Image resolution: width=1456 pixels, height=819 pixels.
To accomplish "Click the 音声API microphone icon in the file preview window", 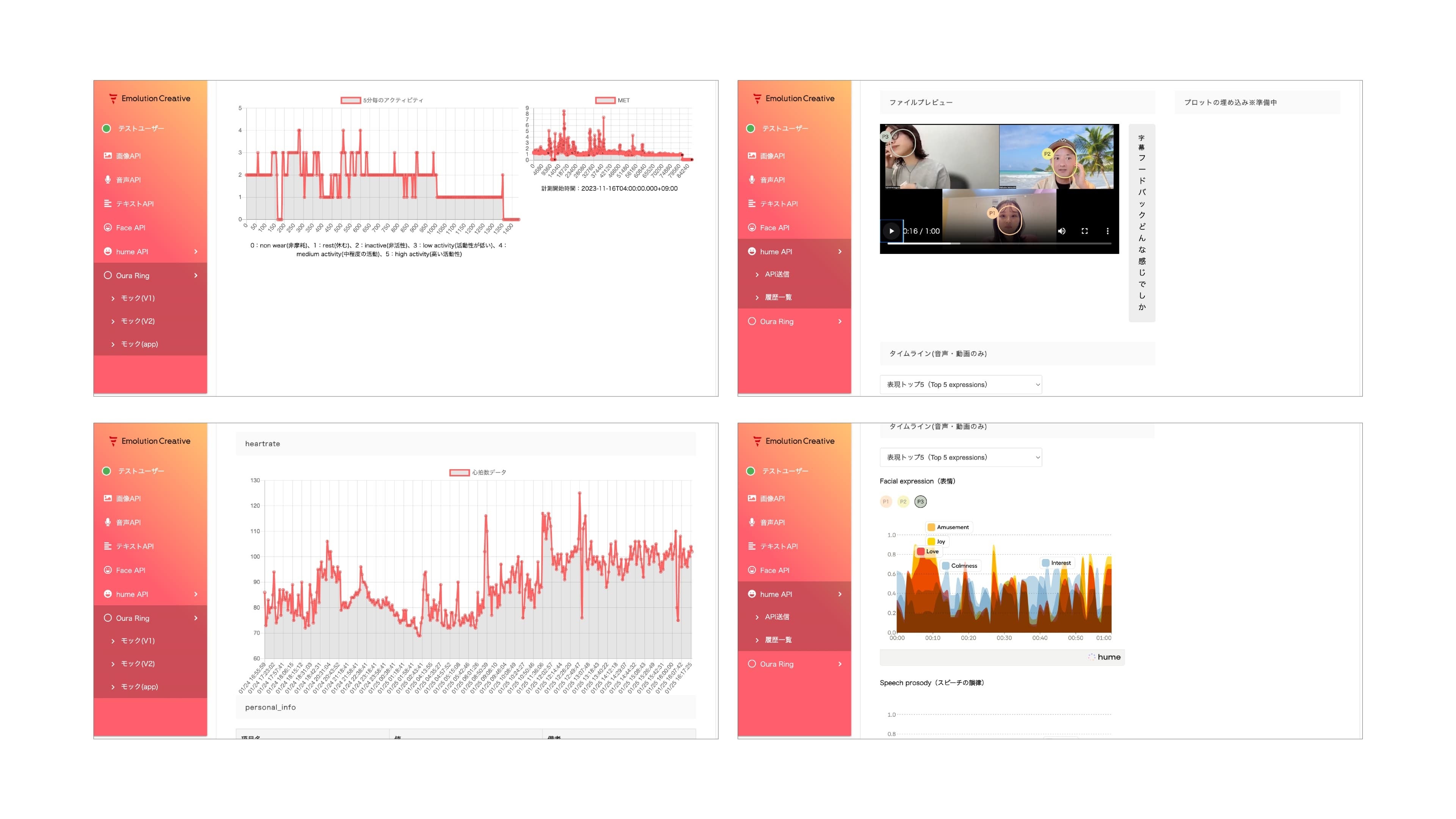I will coord(752,180).
